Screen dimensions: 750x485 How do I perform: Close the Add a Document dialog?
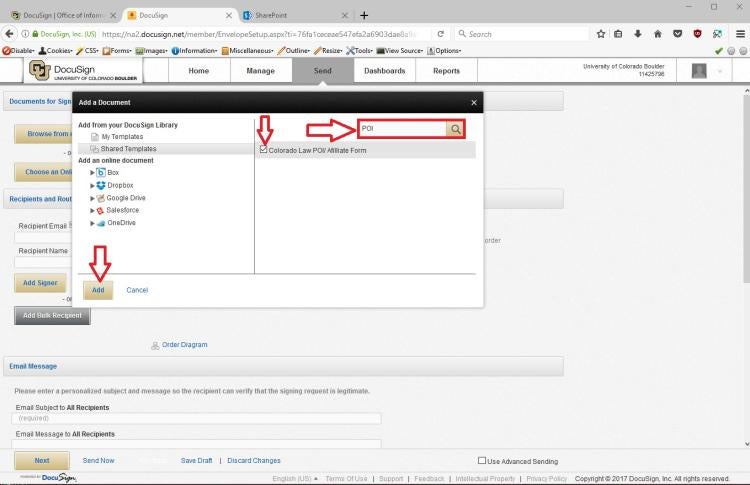coord(474,102)
